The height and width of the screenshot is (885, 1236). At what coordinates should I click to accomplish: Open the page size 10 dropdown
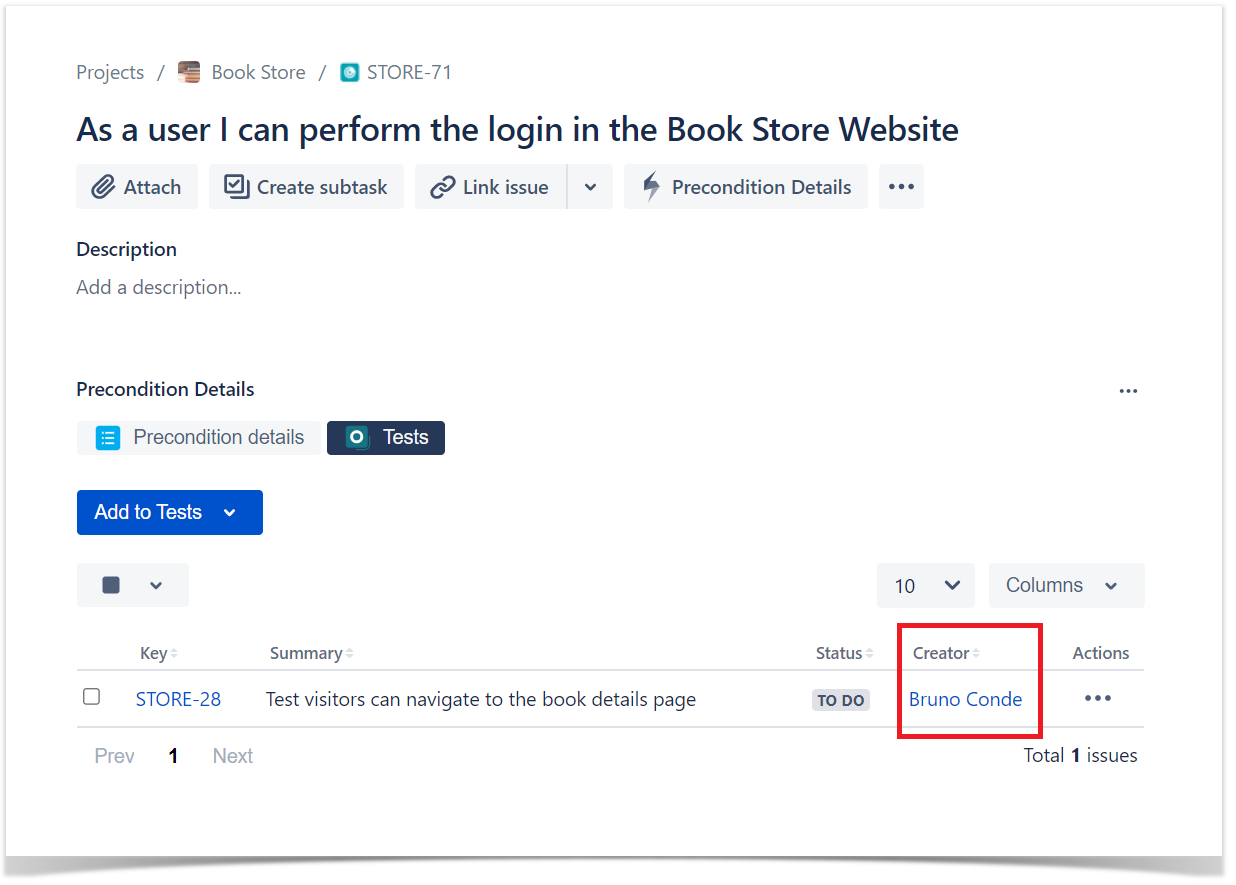[926, 585]
